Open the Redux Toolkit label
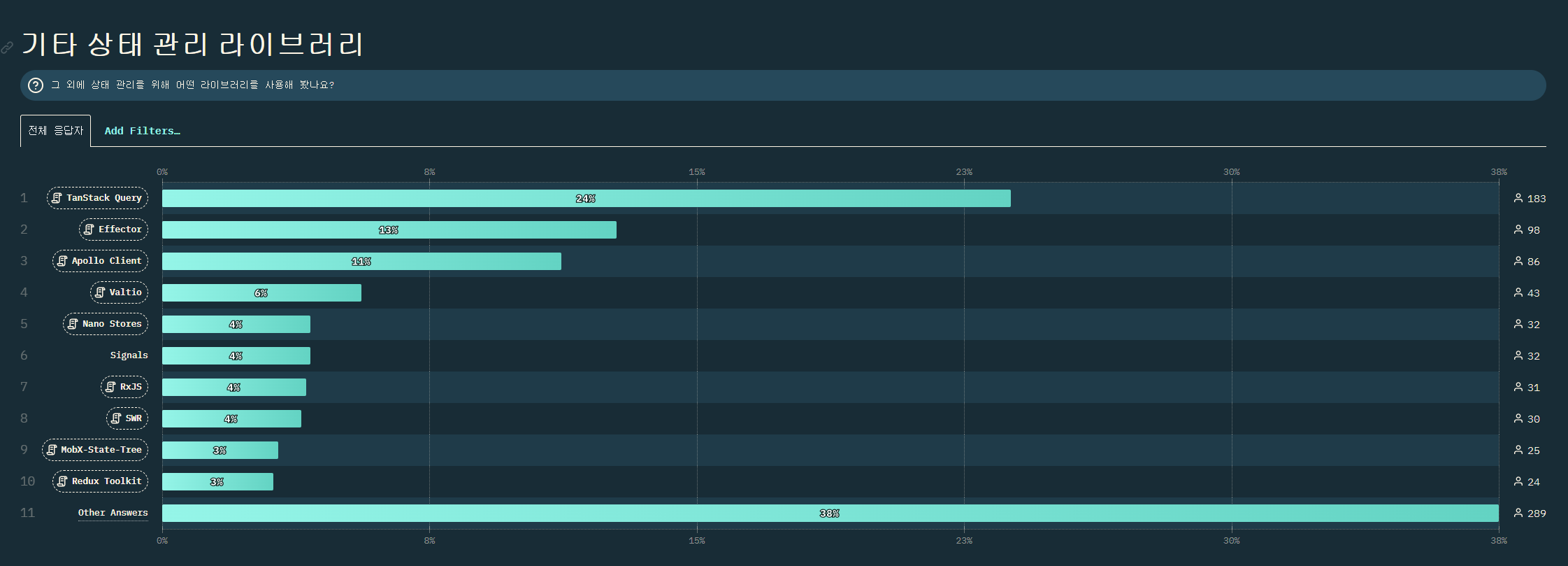 [x=100, y=481]
